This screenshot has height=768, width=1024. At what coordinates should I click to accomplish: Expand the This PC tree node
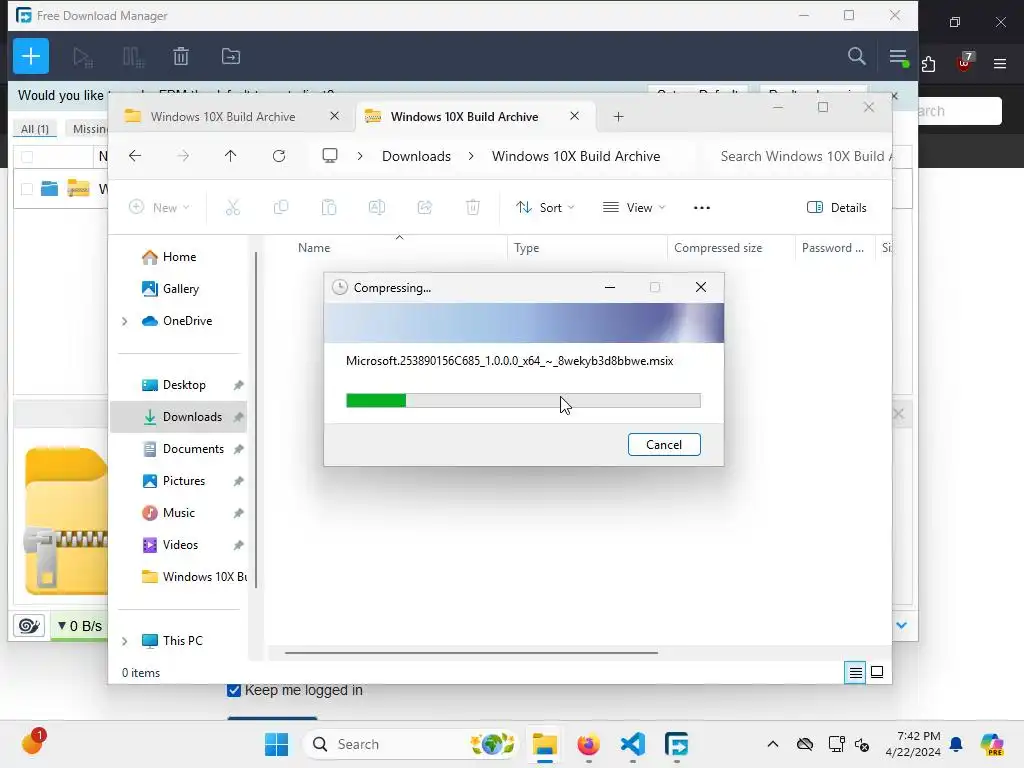pyautogui.click(x=125, y=641)
